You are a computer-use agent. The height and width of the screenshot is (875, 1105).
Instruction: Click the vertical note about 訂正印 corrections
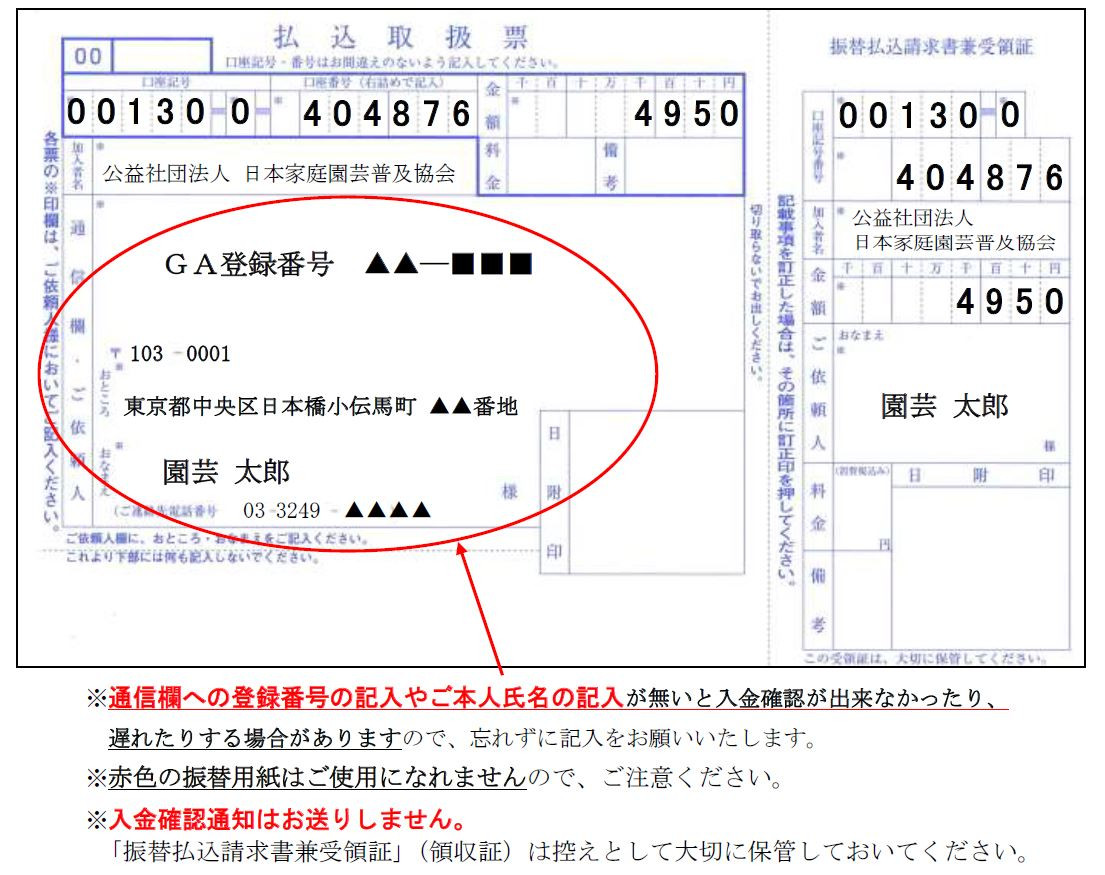786,390
